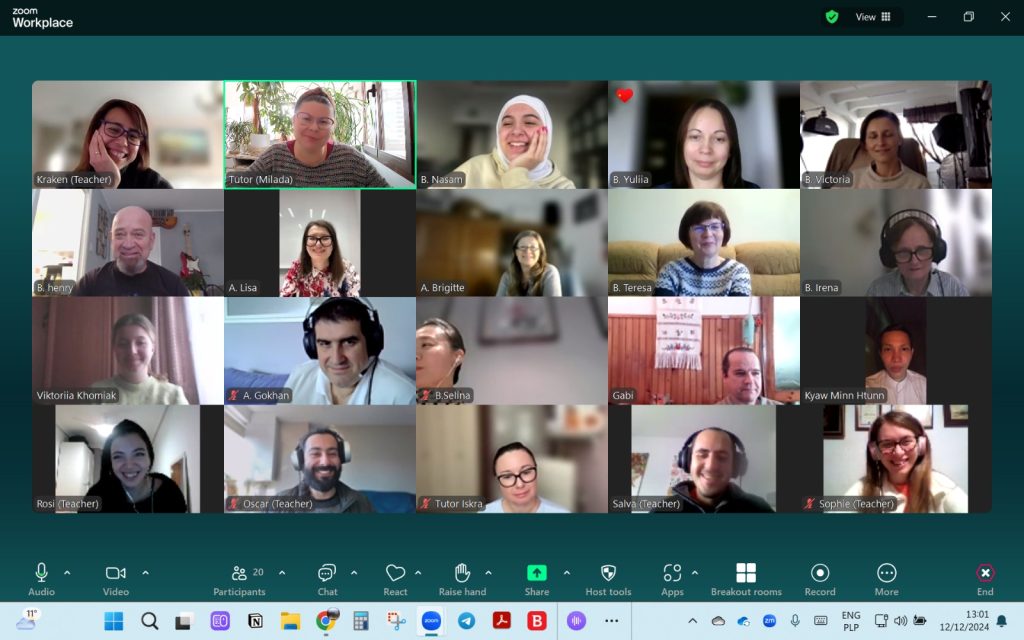Expand the Participants options caret
The height and width of the screenshot is (640, 1024).
pos(282,573)
